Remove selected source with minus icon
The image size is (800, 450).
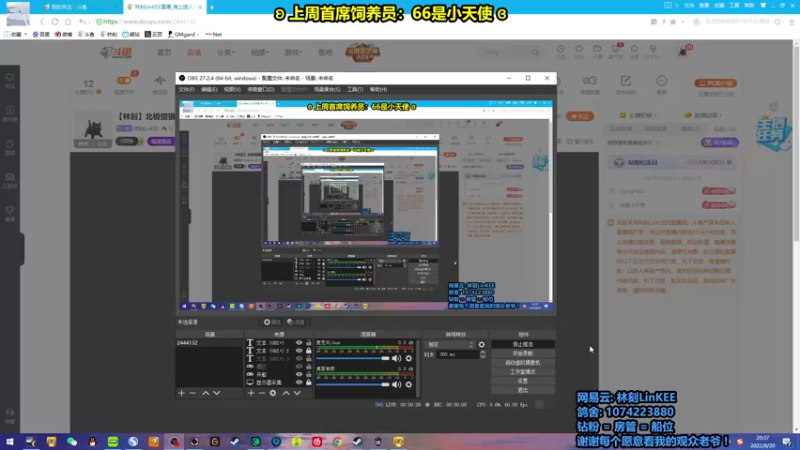262,393
